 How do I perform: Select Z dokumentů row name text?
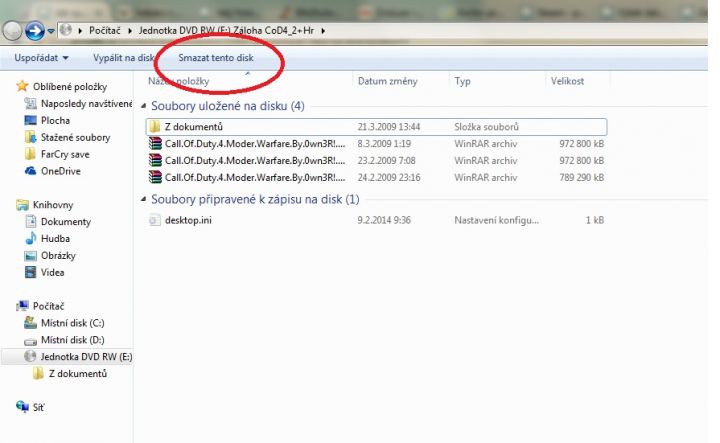194,127
